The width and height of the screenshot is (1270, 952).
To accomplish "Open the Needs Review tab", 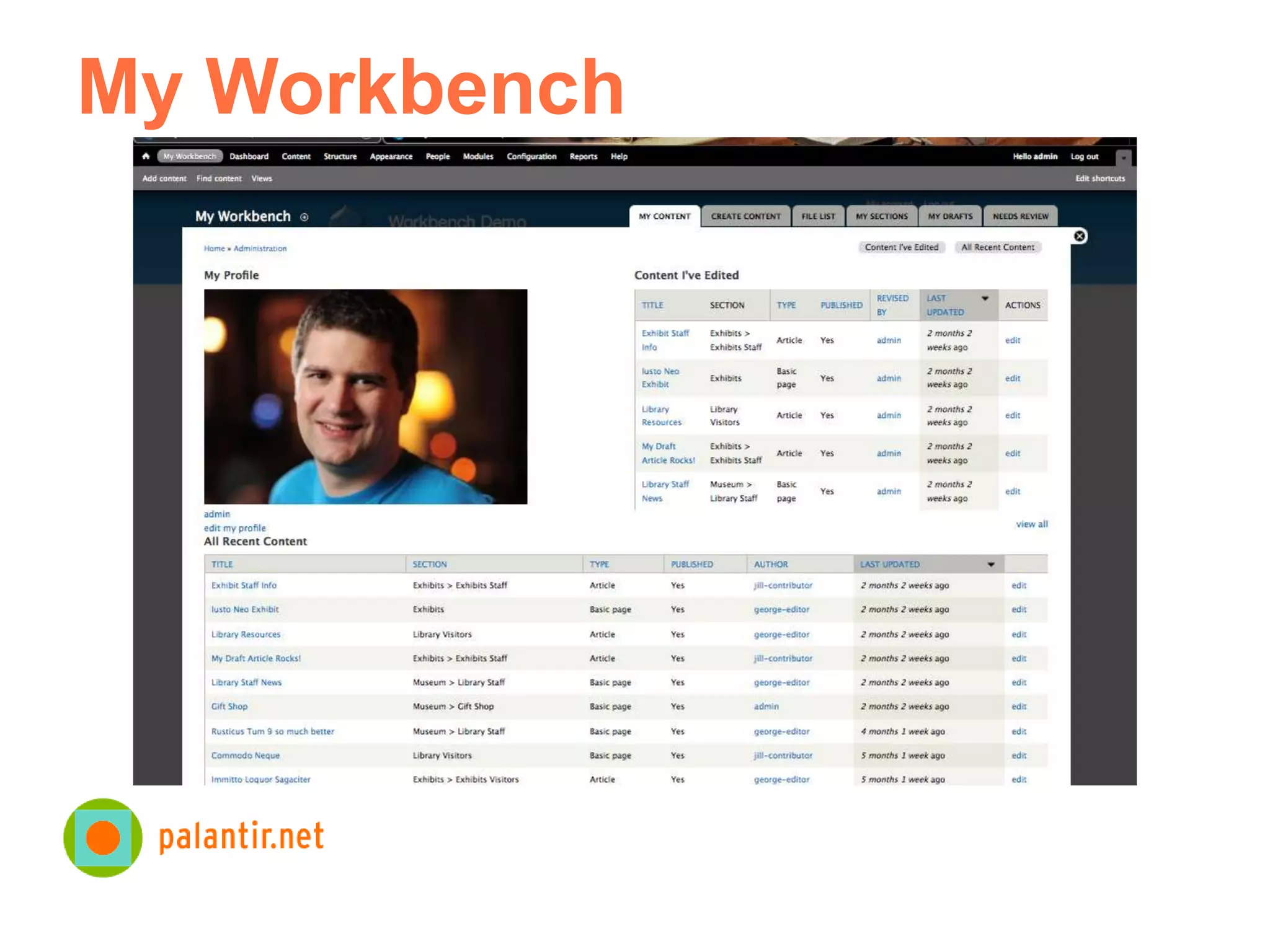I will (1020, 216).
